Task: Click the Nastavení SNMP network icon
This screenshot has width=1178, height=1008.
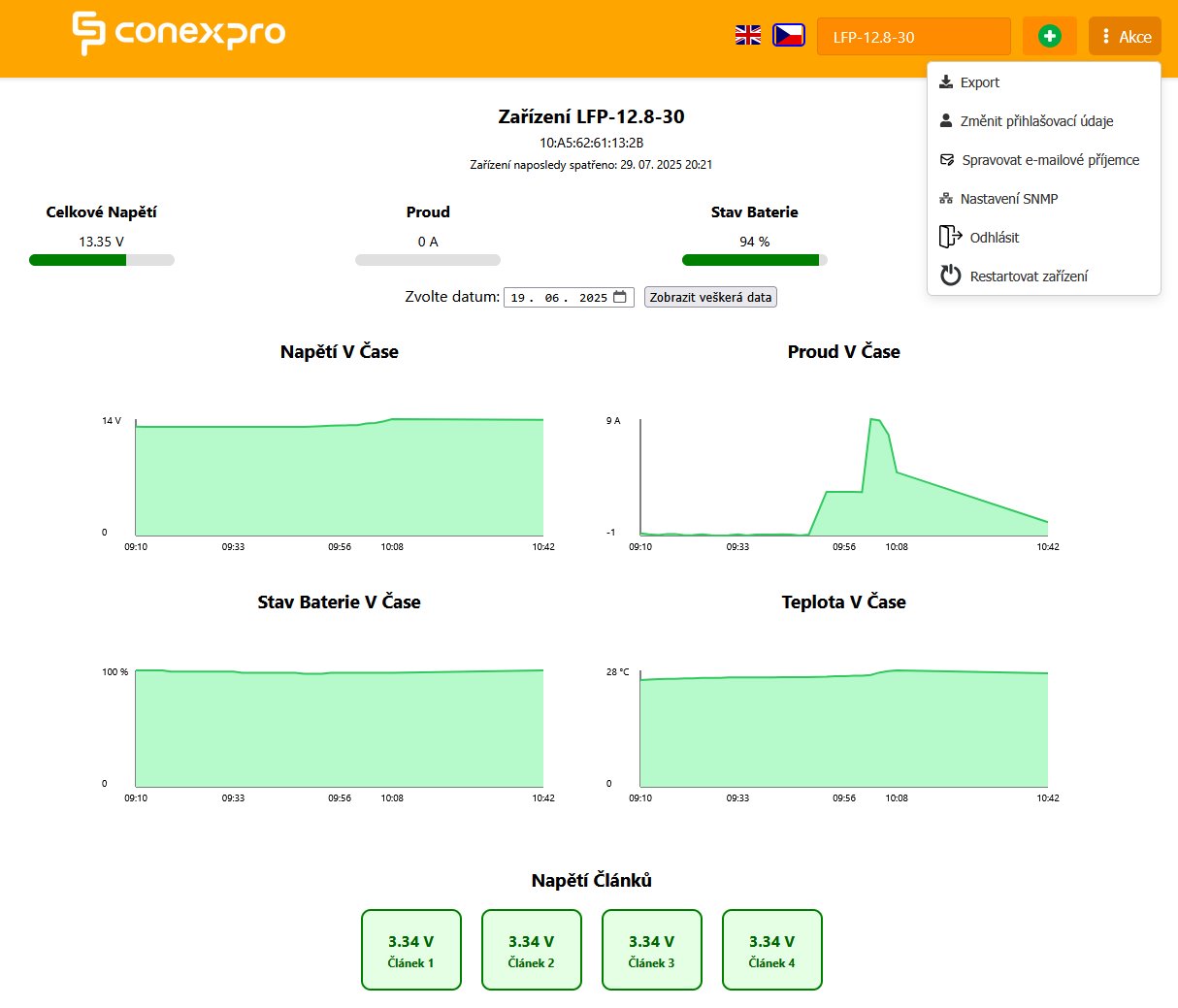Action: 946,199
